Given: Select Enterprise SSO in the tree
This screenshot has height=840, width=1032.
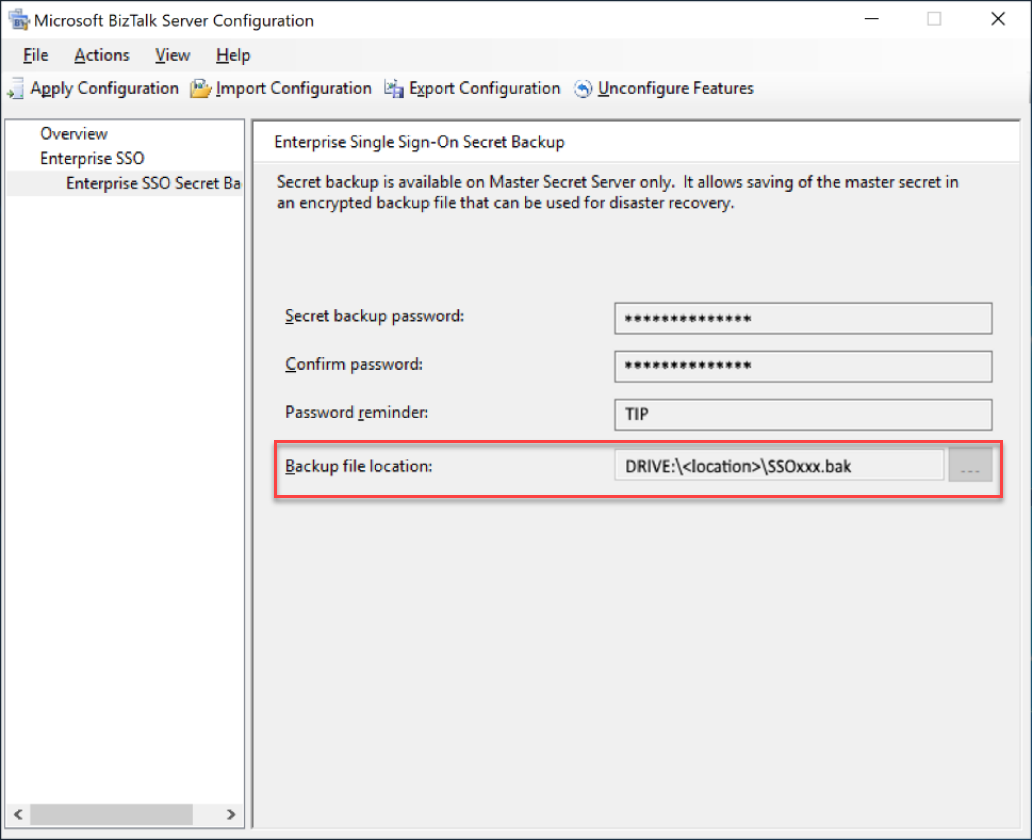Looking at the screenshot, I should coord(92,159).
